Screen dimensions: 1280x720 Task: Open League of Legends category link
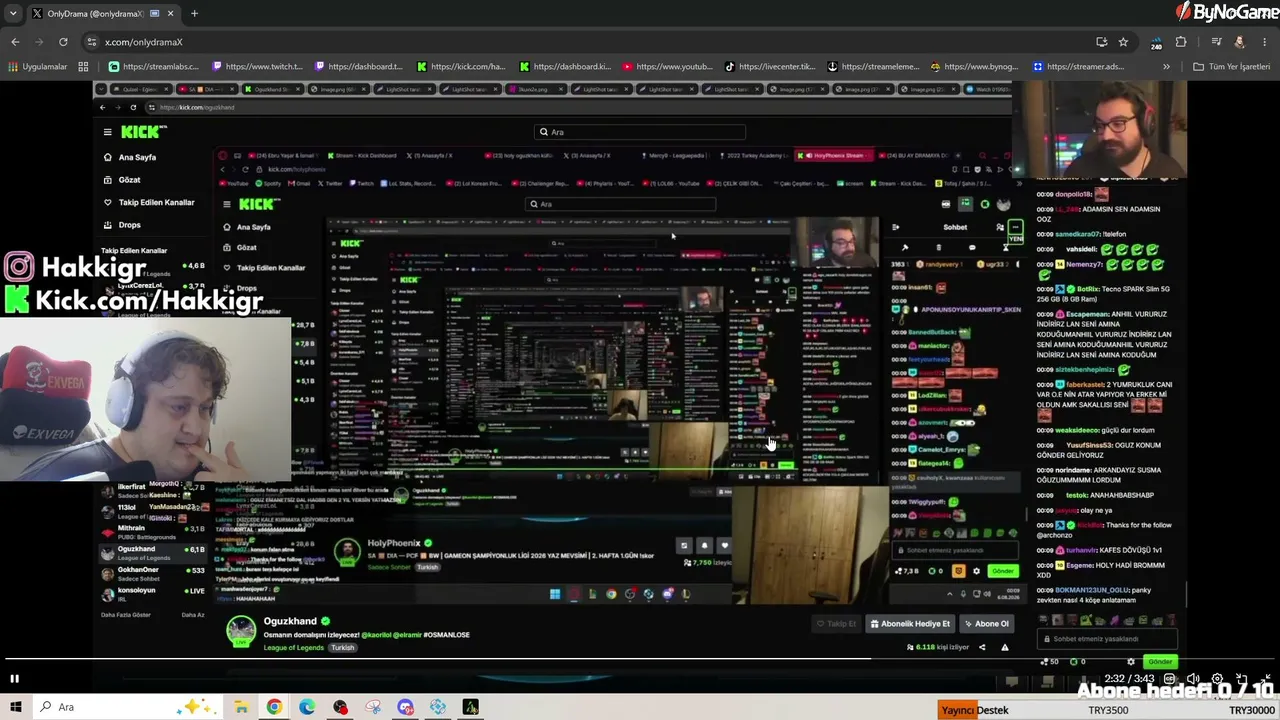(294, 648)
